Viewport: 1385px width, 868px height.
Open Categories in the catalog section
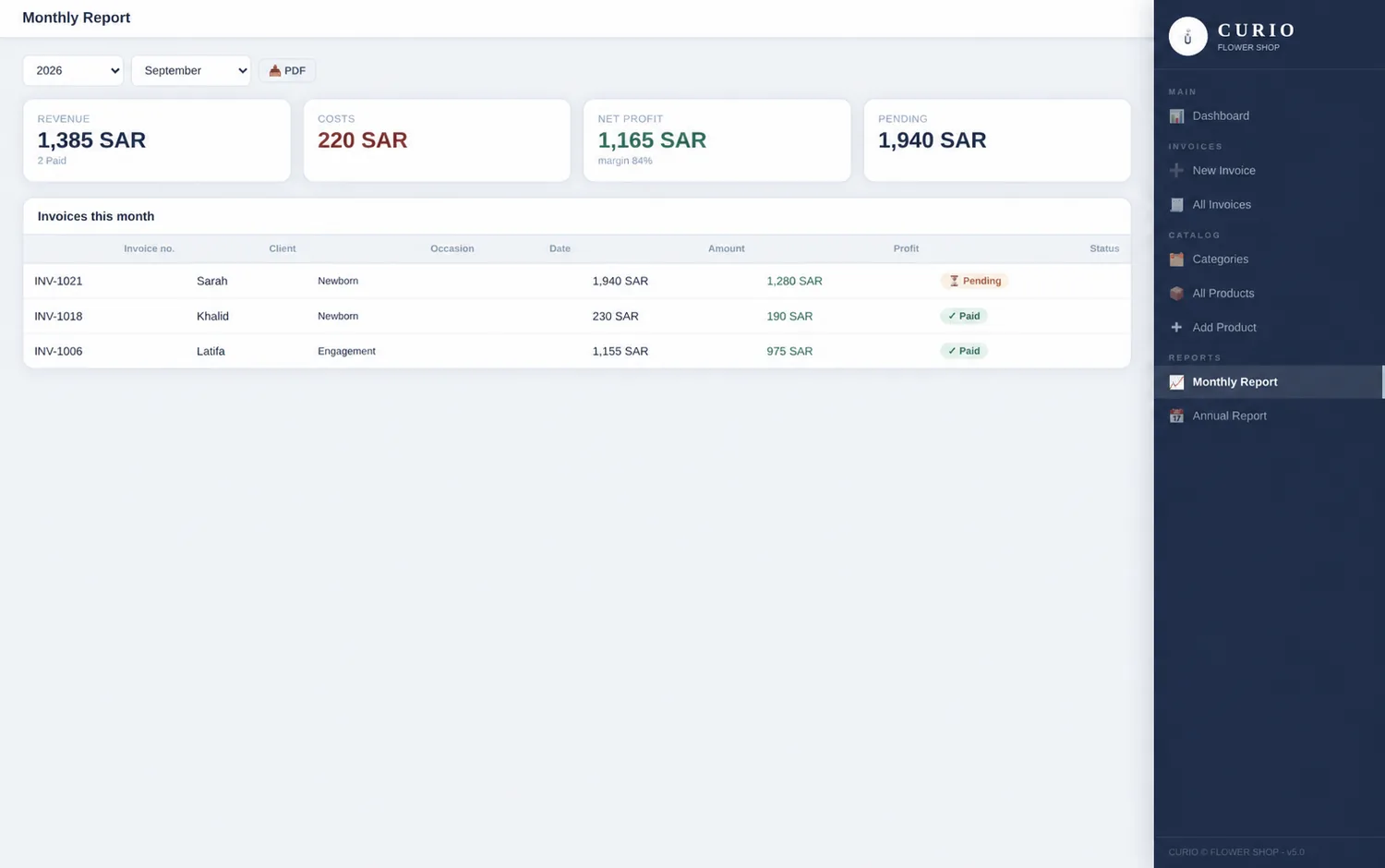coord(1269,259)
